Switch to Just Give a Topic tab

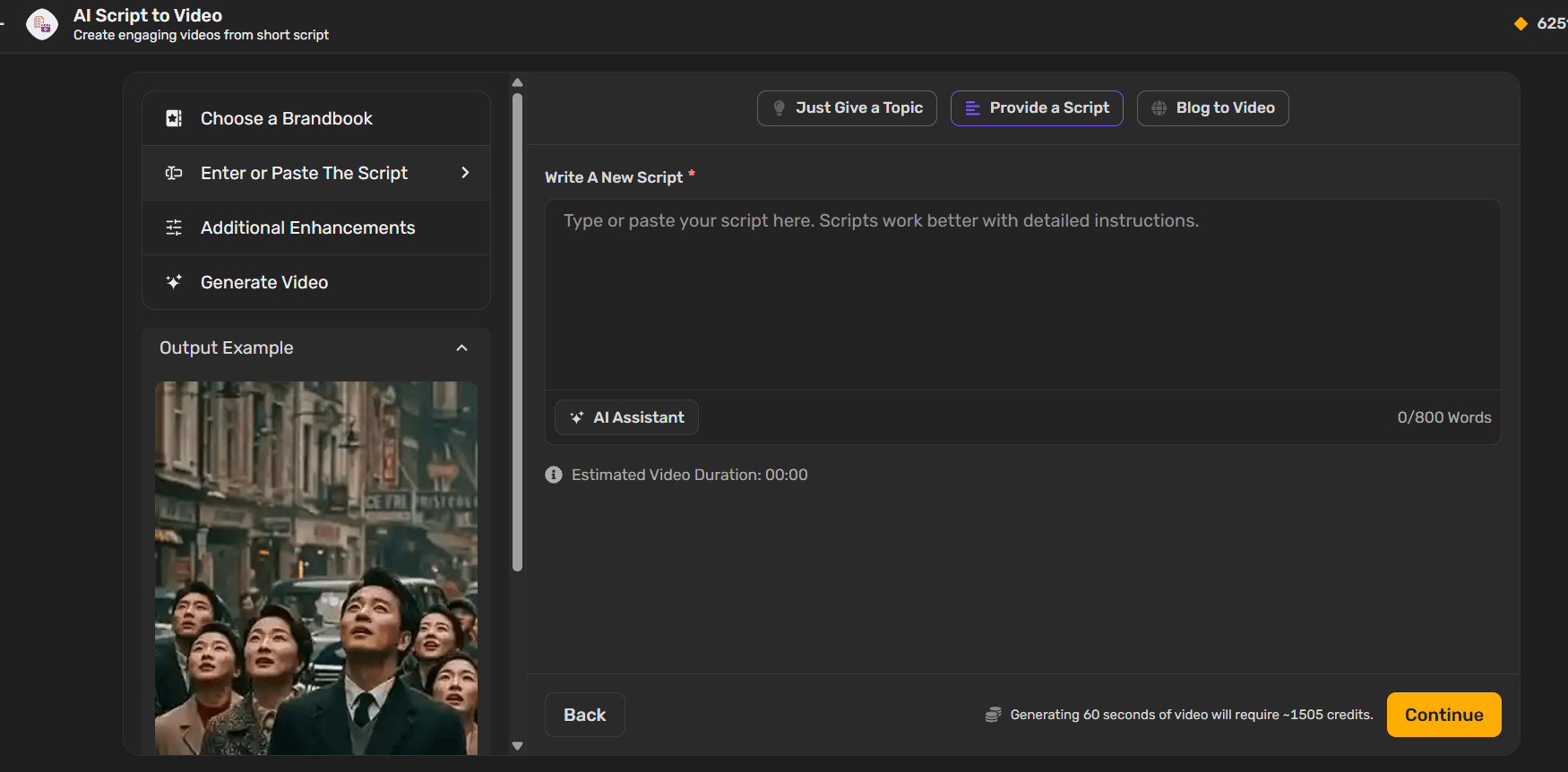847,108
